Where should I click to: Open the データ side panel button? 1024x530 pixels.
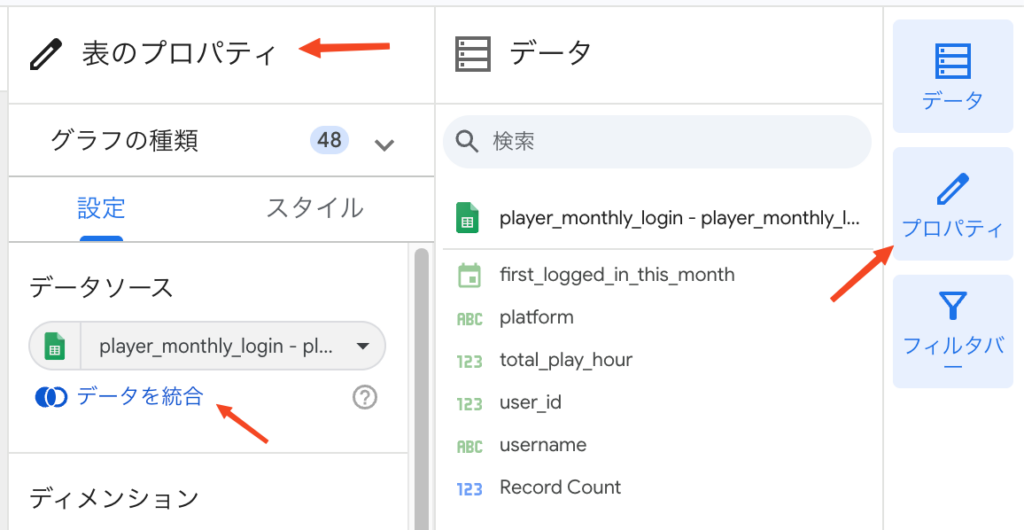point(952,77)
